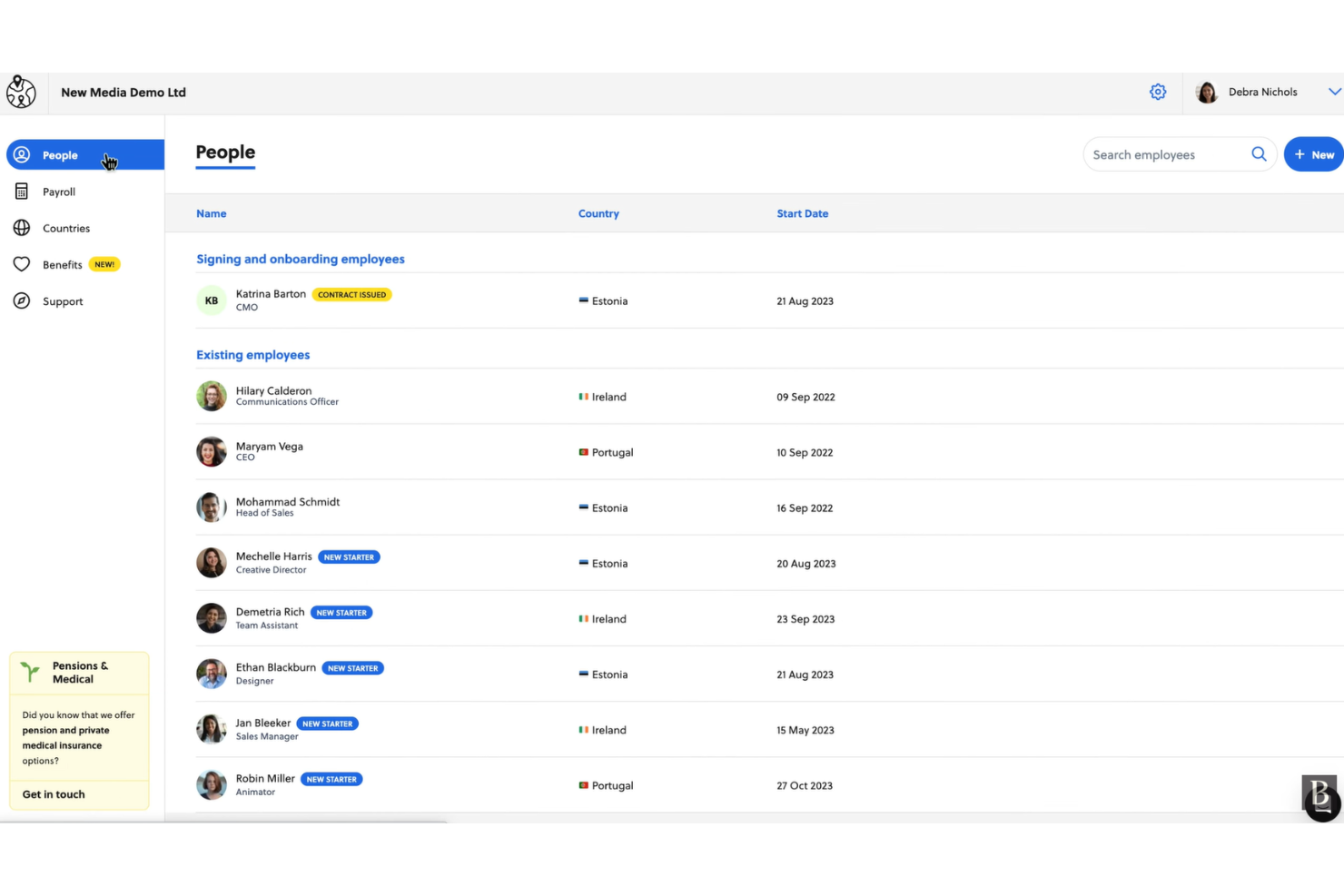Open the settings gear in the top bar
The image size is (1344, 896).
pos(1158,92)
